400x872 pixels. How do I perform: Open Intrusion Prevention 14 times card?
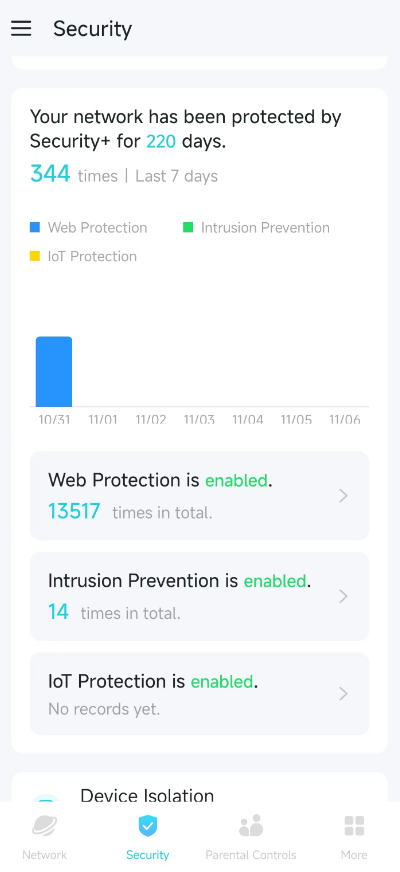click(x=199, y=596)
